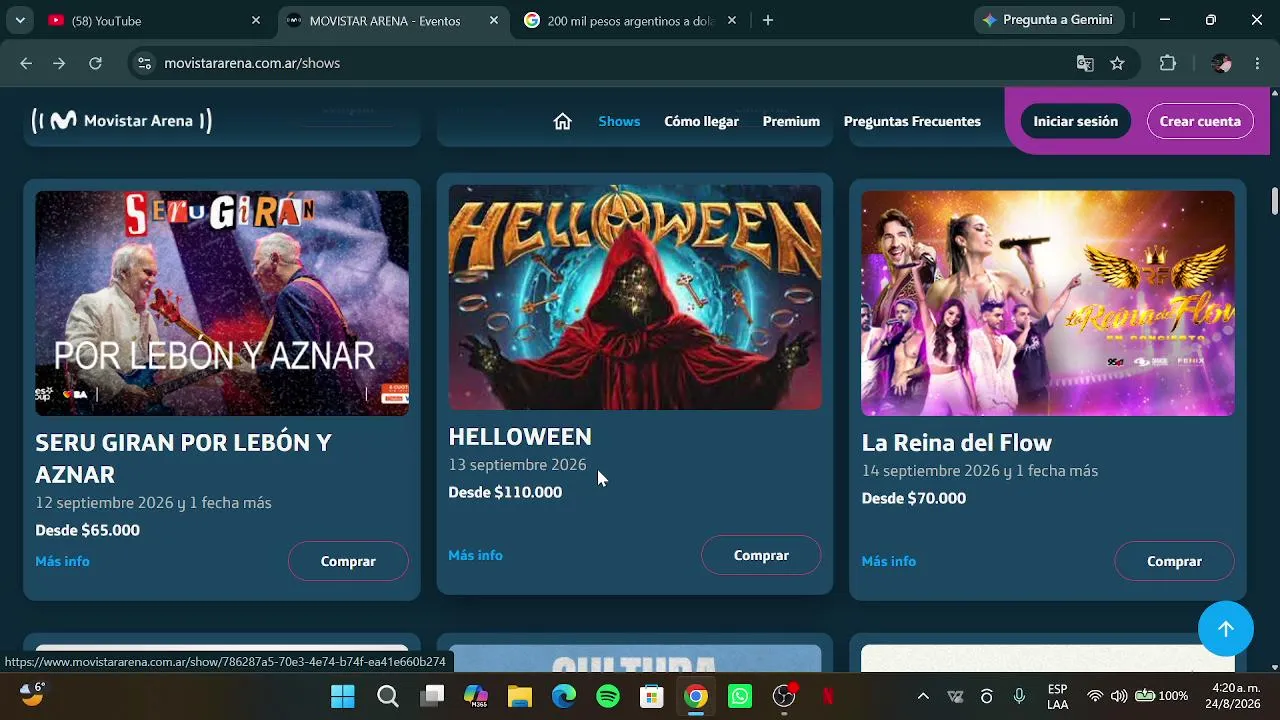
Task: Open the Cómo llegar page
Action: [701, 121]
